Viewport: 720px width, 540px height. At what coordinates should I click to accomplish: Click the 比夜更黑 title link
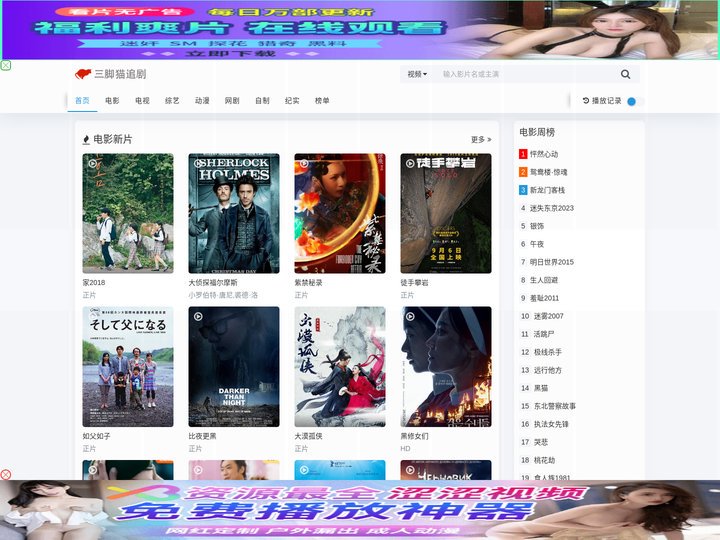(202, 436)
